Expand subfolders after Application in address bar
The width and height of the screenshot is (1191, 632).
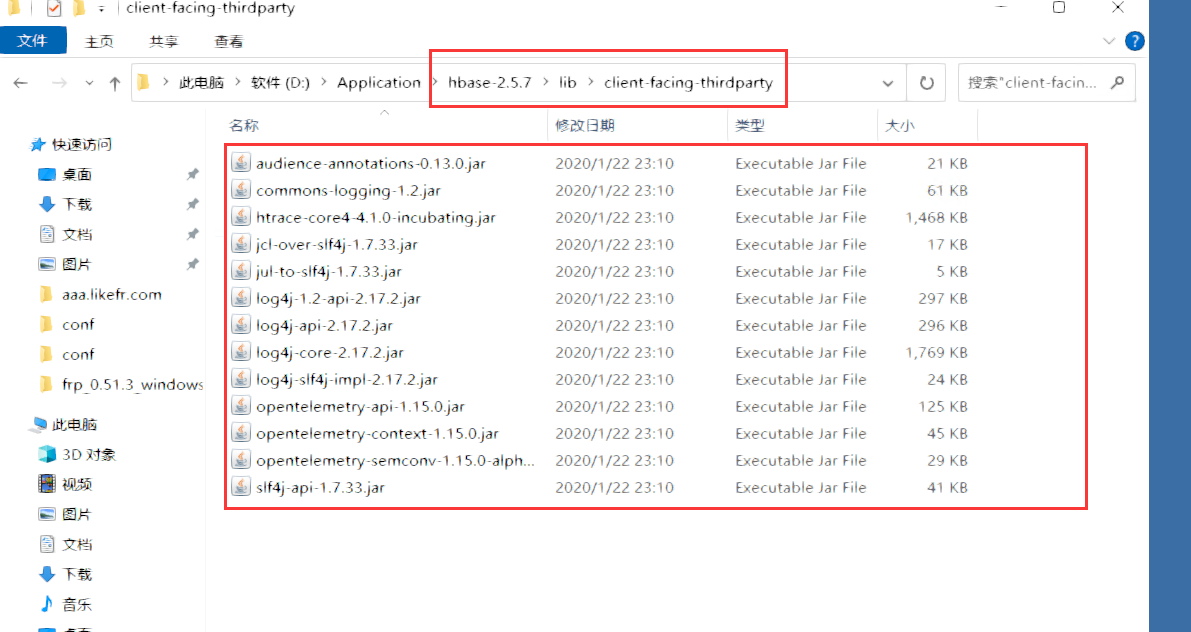[x=434, y=82]
